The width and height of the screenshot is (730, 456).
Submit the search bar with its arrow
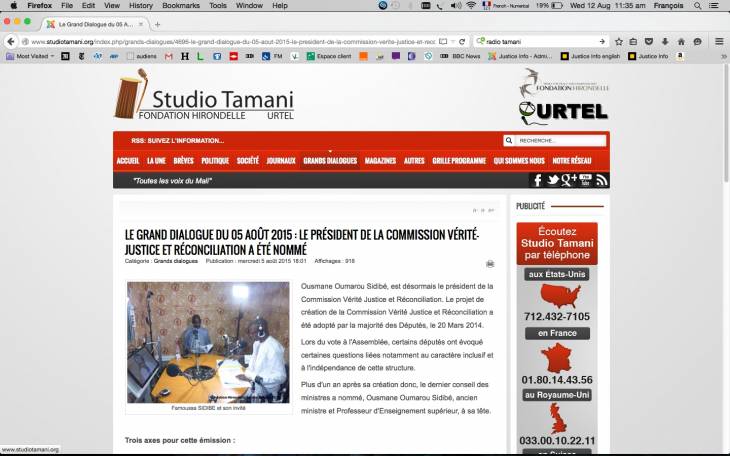(602, 41)
